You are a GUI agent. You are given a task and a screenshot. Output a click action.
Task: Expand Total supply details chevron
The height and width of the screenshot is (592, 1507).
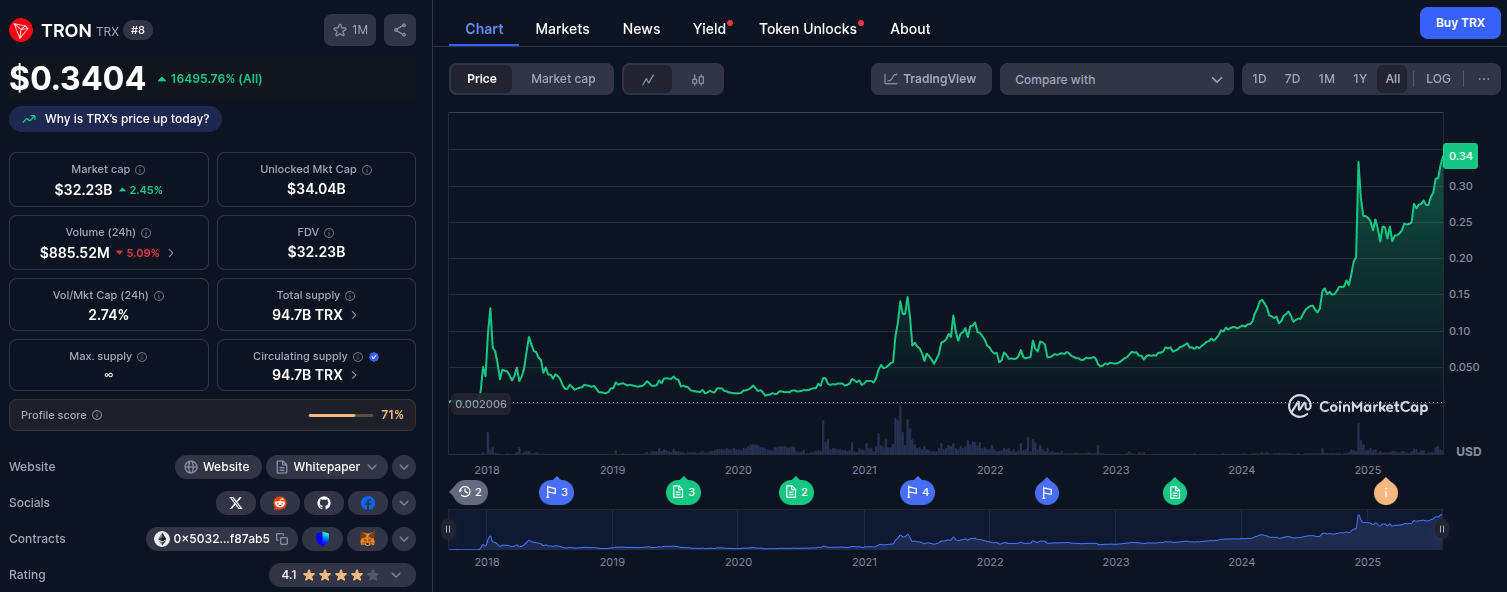(354, 315)
